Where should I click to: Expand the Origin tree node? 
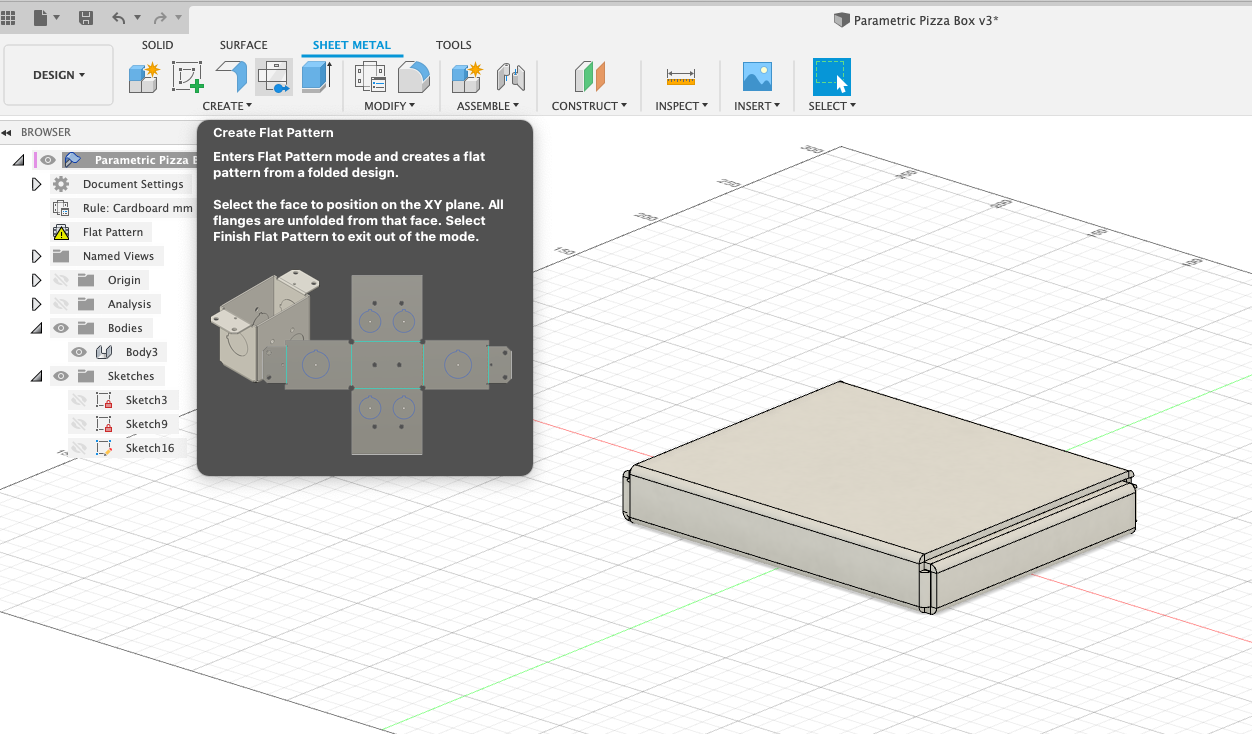coord(37,280)
